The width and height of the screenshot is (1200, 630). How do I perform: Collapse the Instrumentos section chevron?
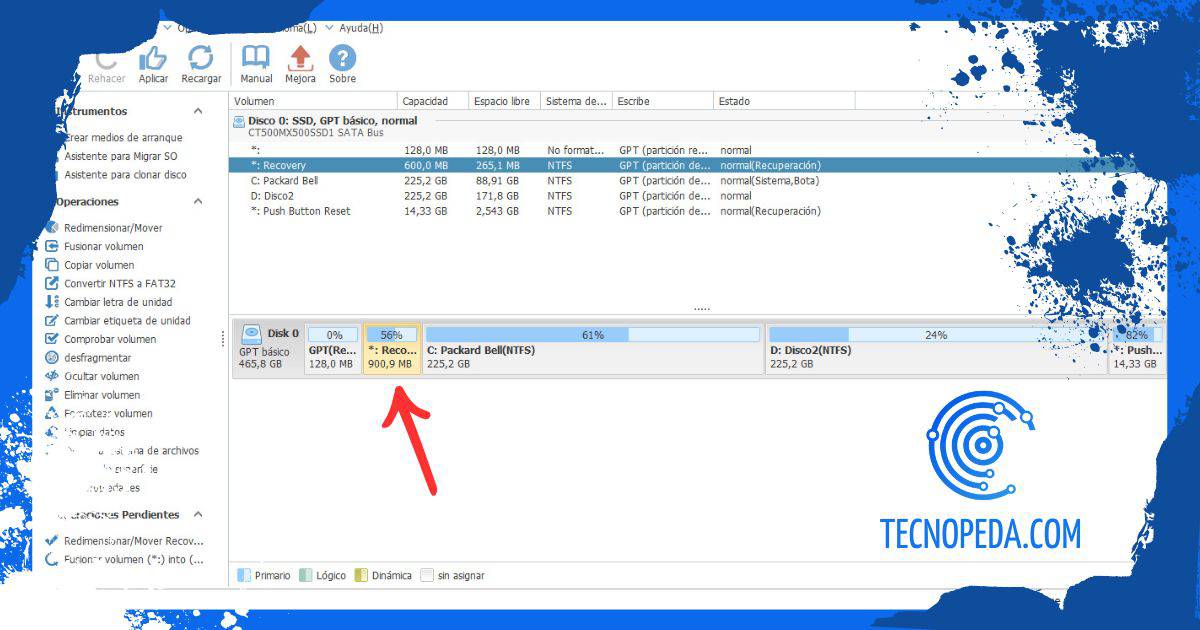coord(198,111)
